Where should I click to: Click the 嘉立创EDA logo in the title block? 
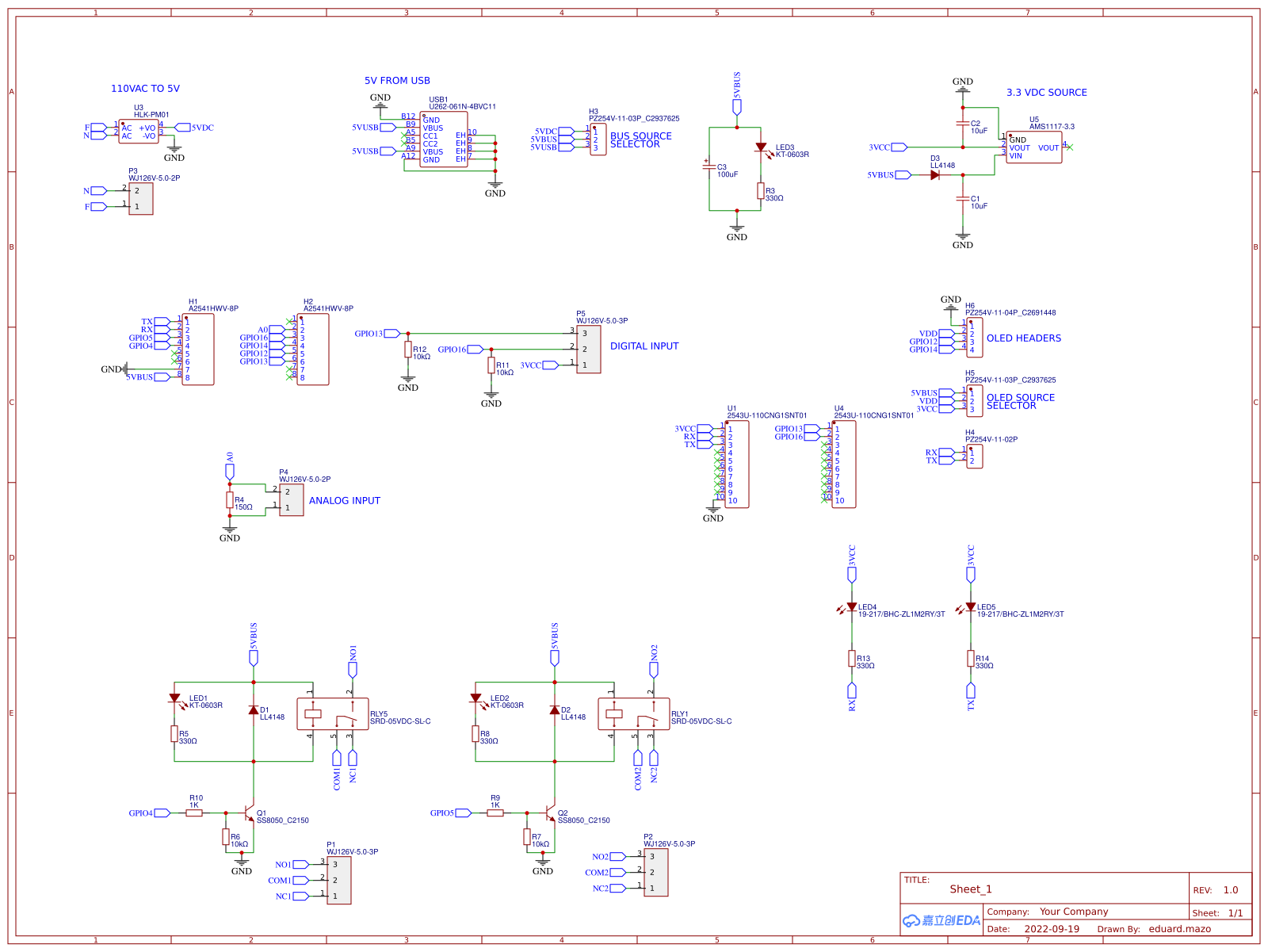[x=940, y=920]
